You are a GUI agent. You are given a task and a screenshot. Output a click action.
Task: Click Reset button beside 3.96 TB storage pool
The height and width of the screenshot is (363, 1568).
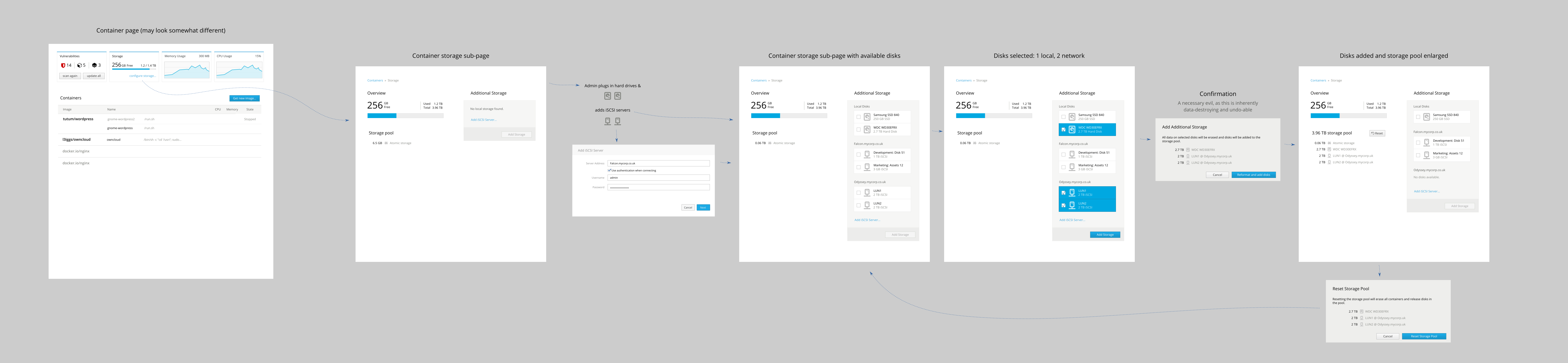pos(1377,133)
